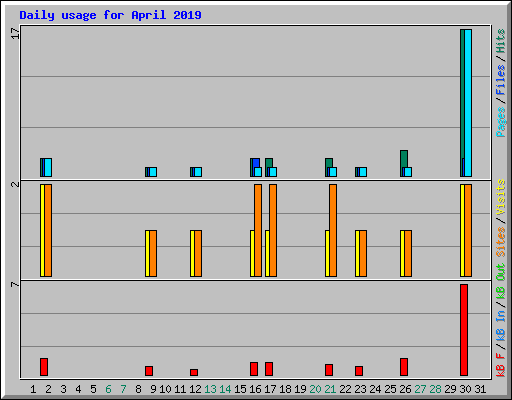Select the tall red kB bar for day 30
512x400 pixels.
tap(464, 330)
